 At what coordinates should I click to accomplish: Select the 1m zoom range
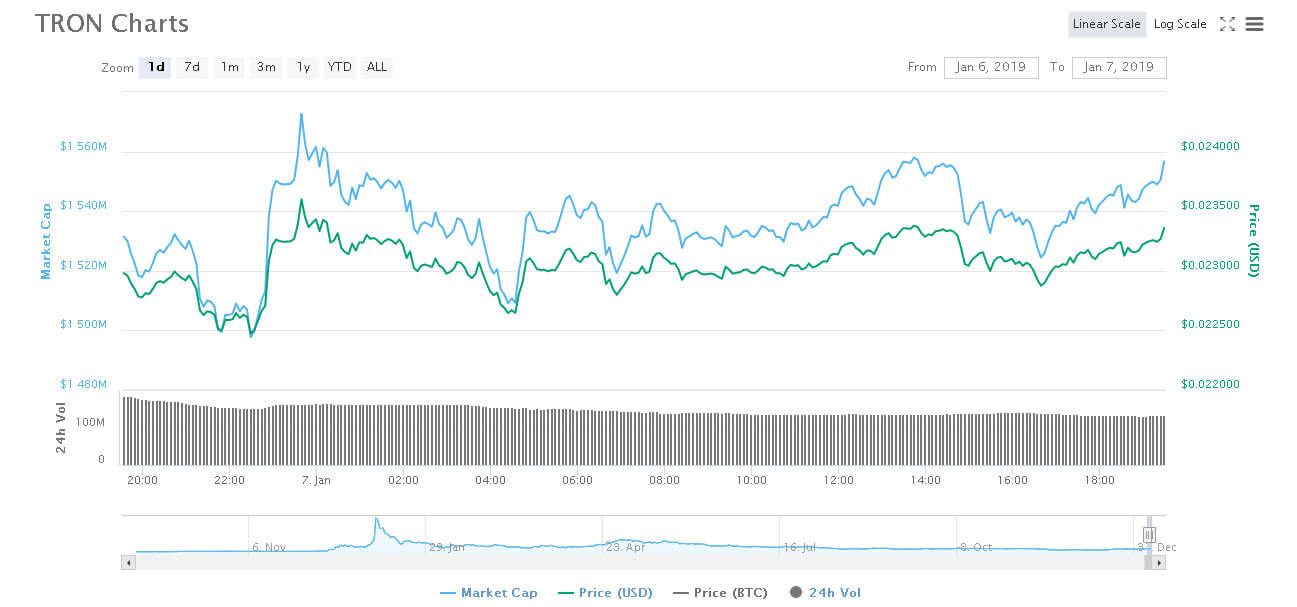click(229, 67)
